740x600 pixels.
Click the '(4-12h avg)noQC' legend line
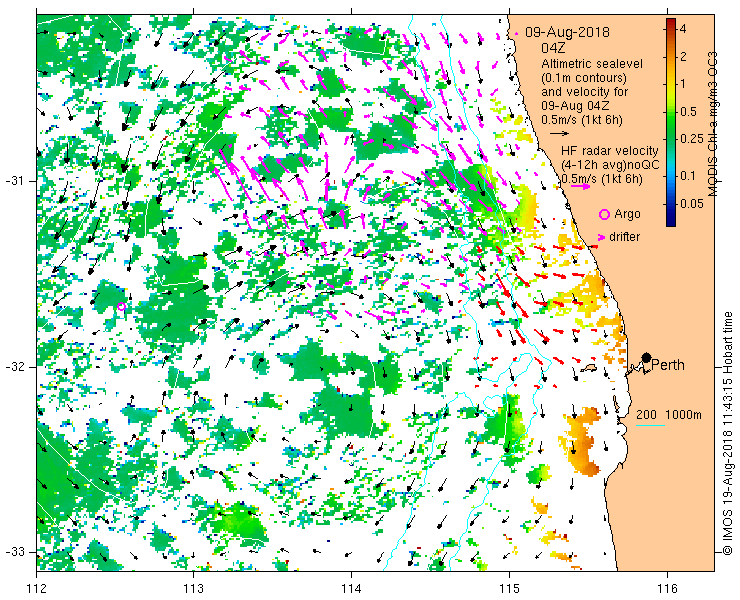pyautogui.click(x=610, y=165)
